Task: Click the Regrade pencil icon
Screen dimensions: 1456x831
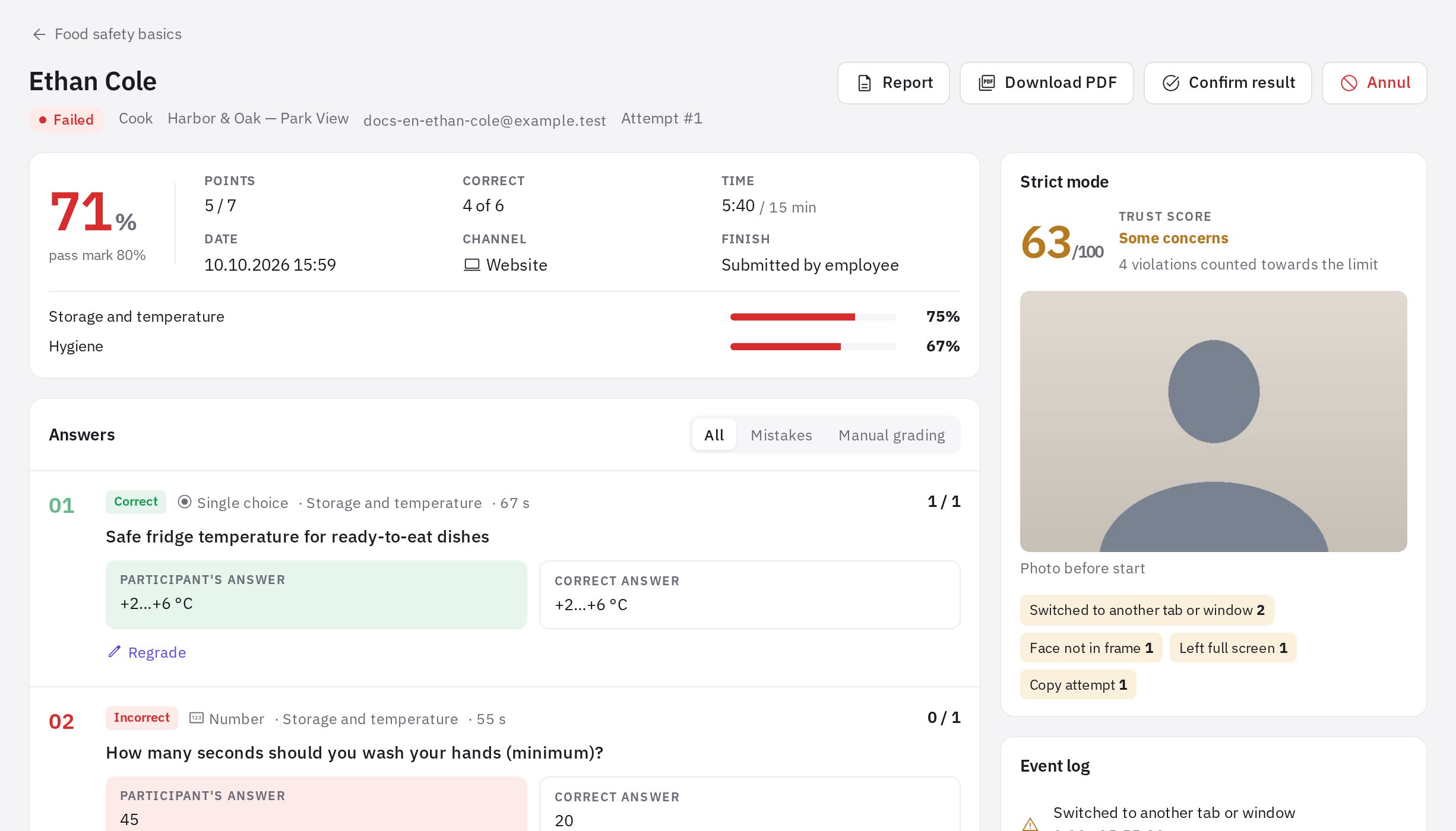Action: pyautogui.click(x=114, y=652)
